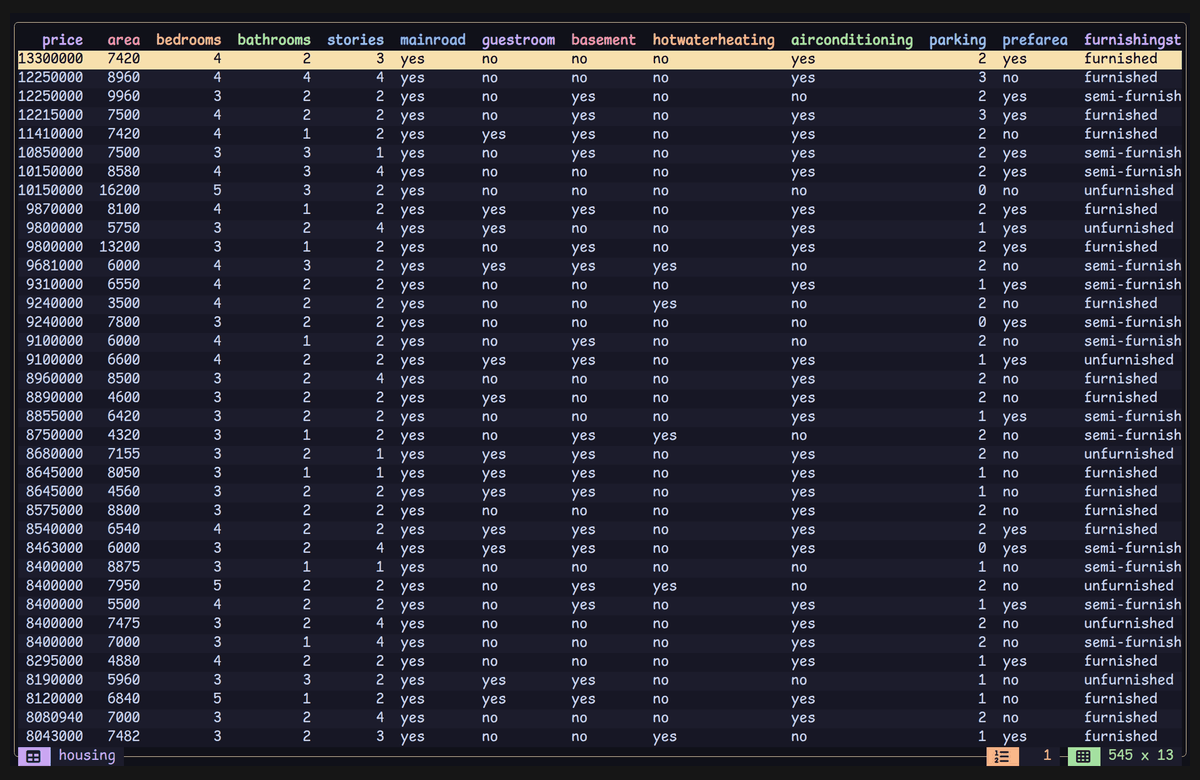Click the guestroom column header
Viewport: 1200px width, 780px height.
point(518,40)
